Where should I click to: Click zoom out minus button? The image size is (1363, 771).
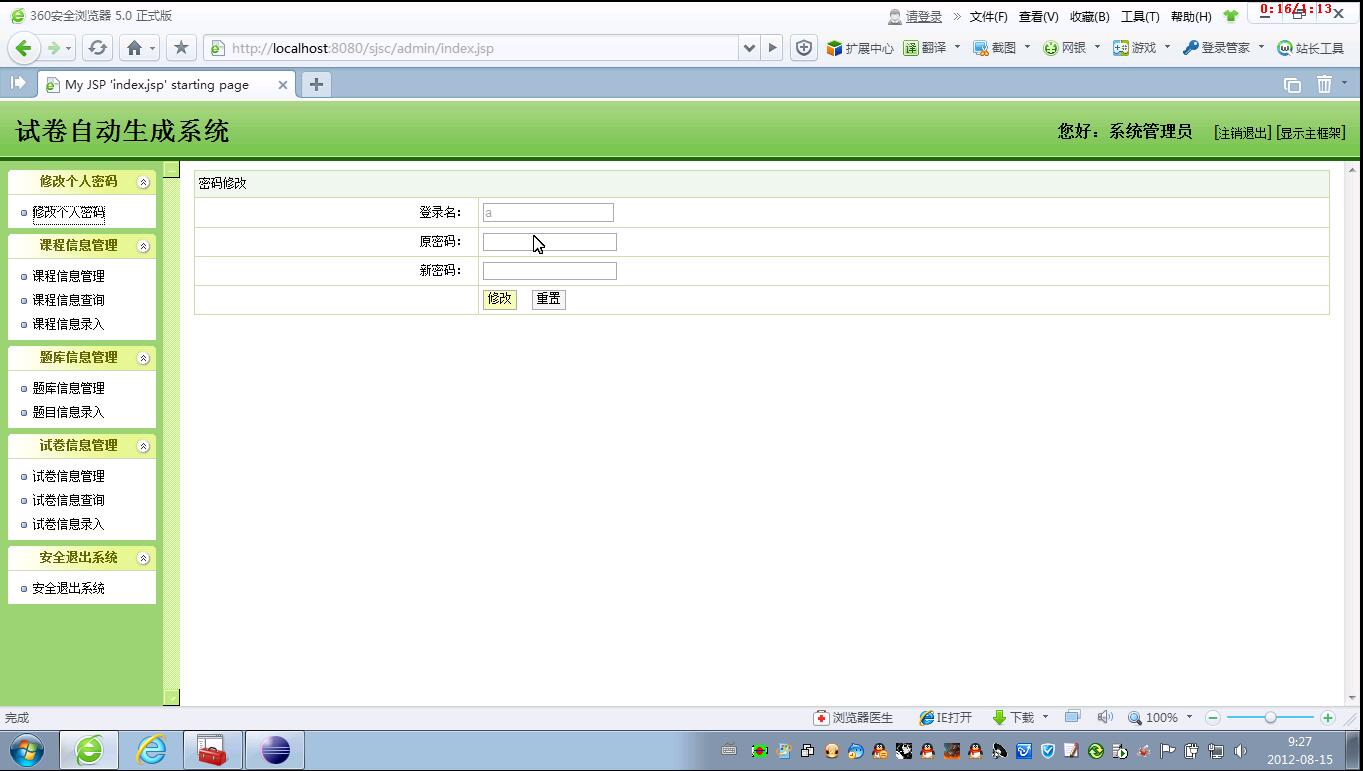point(1213,717)
